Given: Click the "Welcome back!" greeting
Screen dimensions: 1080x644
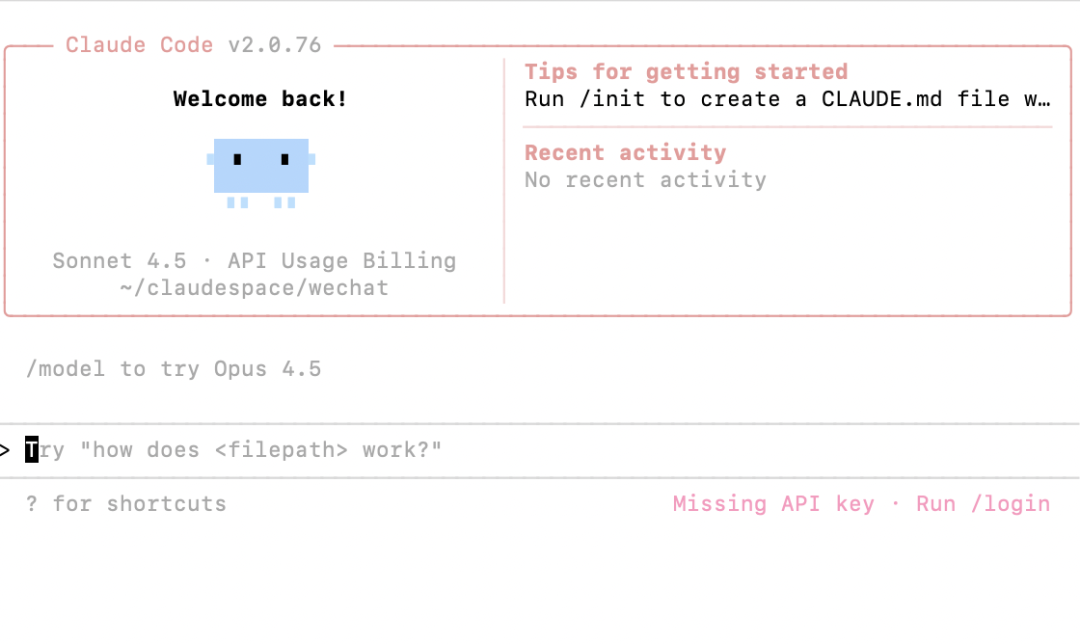Looking at the screenshot, I should click(260, 99).
